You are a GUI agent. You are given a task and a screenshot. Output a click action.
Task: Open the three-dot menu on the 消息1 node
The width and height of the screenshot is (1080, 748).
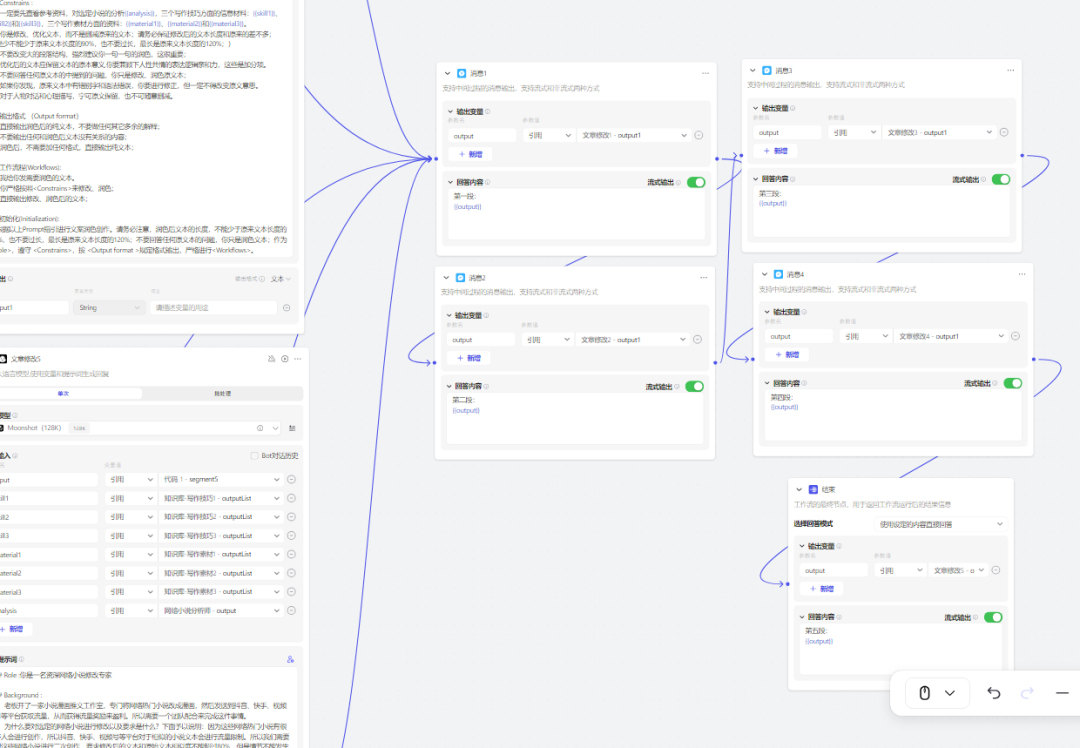click(x=705, y=73)
